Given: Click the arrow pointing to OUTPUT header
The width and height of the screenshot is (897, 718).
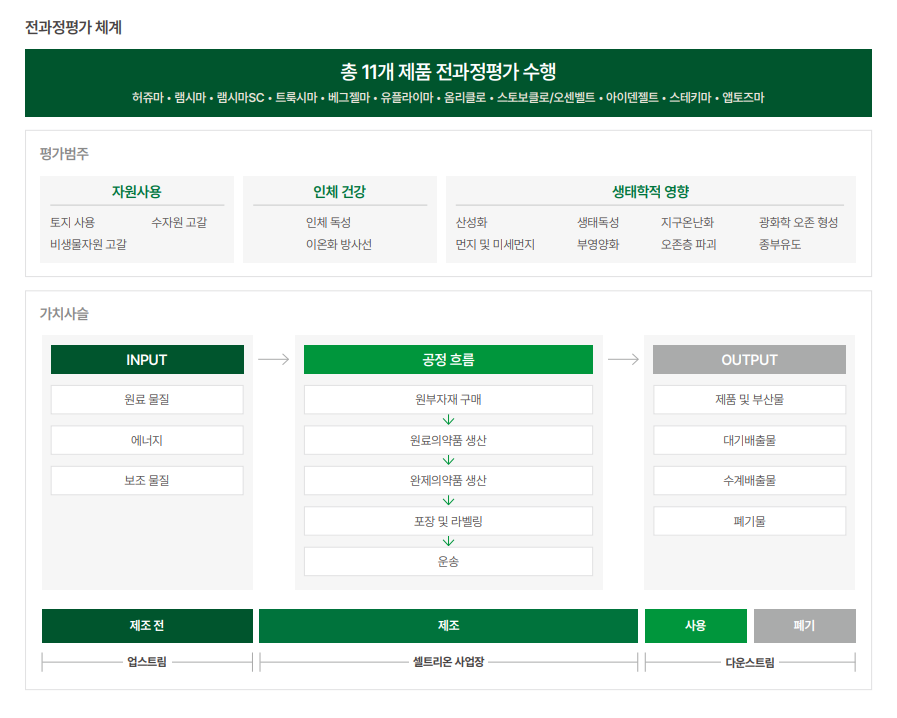Looking at the screenshot, I should [x=623, y=359].
